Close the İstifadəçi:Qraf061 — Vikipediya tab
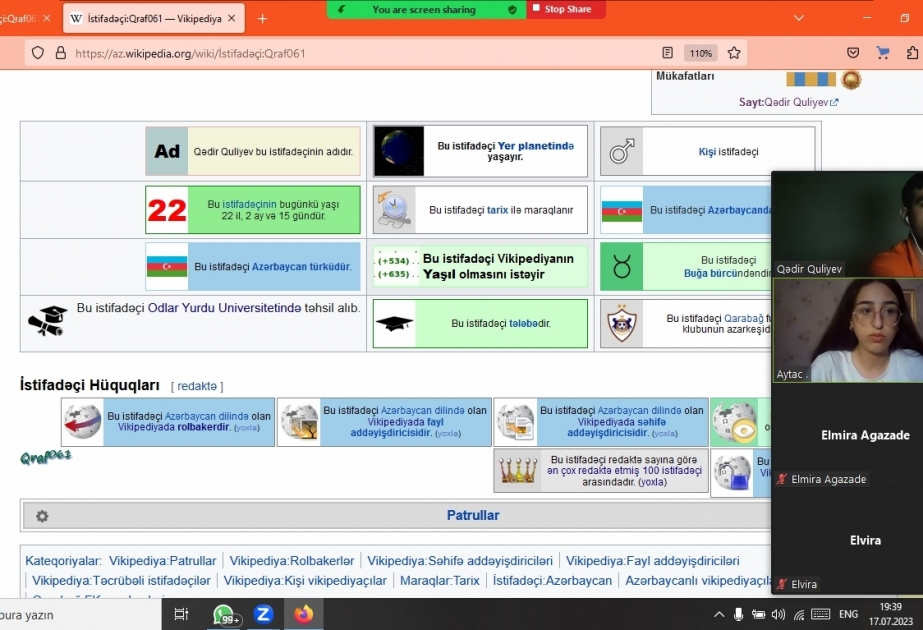Screen dimensions: 923x630 pyautogui.click(x=231, y=18)
